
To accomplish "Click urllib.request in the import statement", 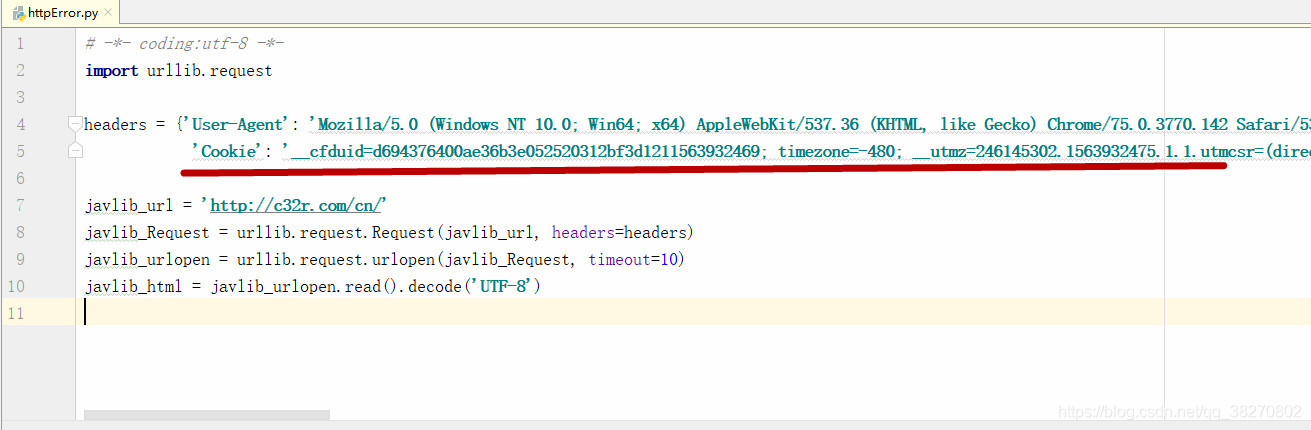I will click(209, 70).
